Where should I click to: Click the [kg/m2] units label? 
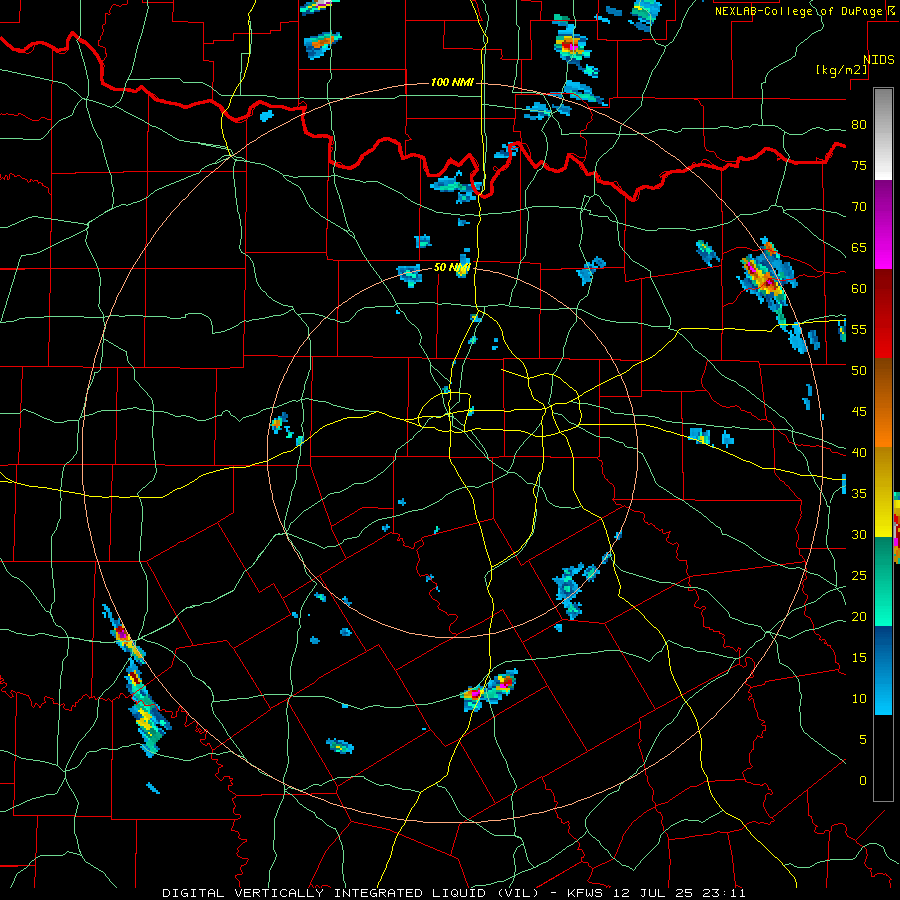pyautogui.click(x=841, y=69)
